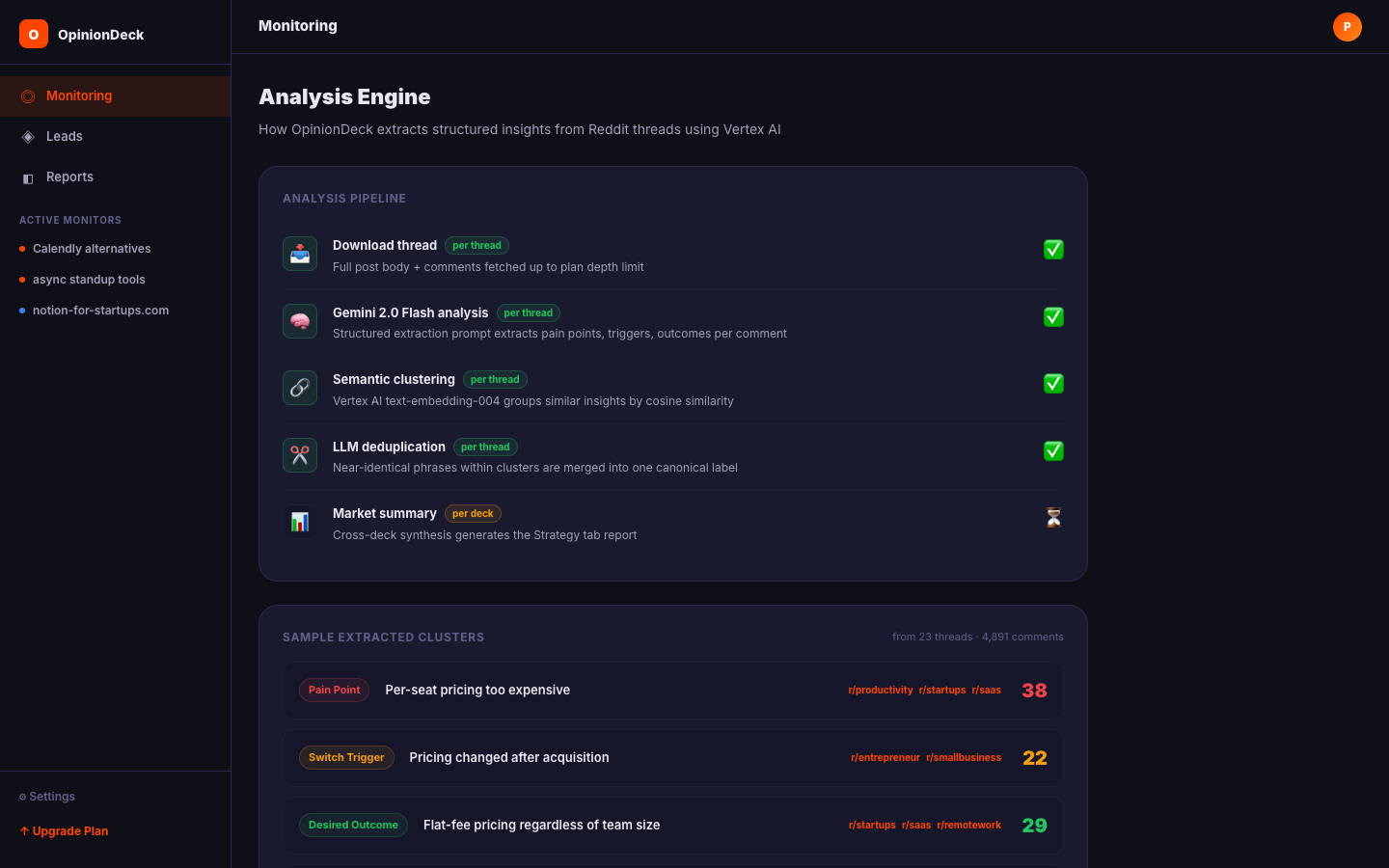
Task: Select the Calendly alternatives monitor
Action: [x=92, y=248]
